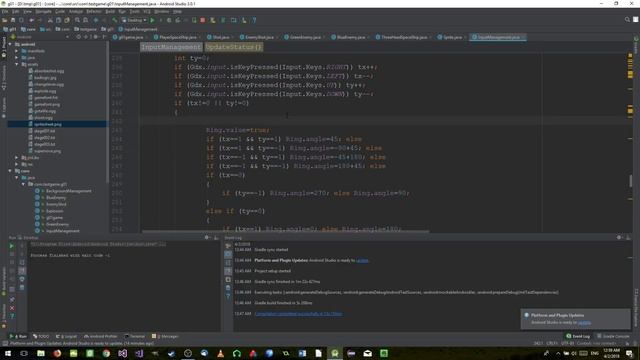Click the Copy toolbar icon
Image resolution: width=640 pixels, height=360 pixels.
[58, 20]
